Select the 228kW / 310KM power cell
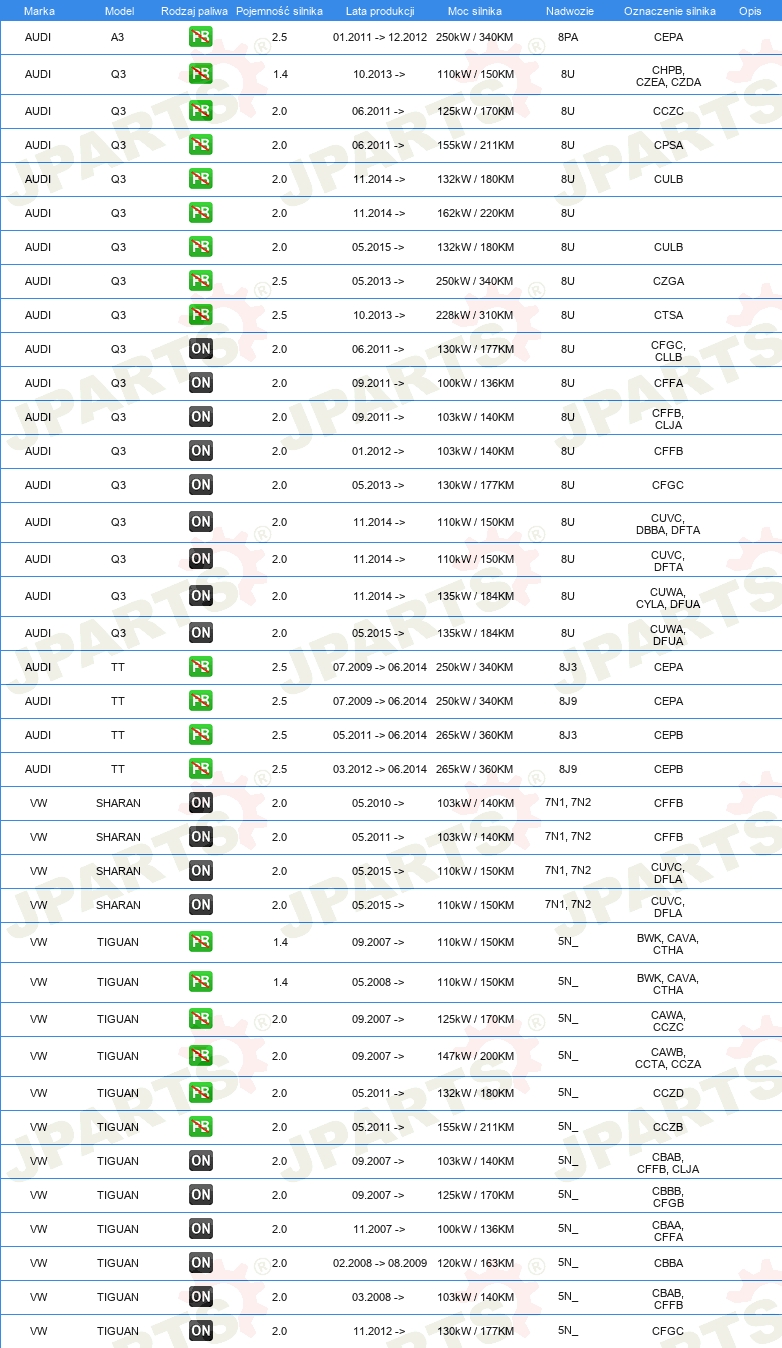 pos(475,315)
